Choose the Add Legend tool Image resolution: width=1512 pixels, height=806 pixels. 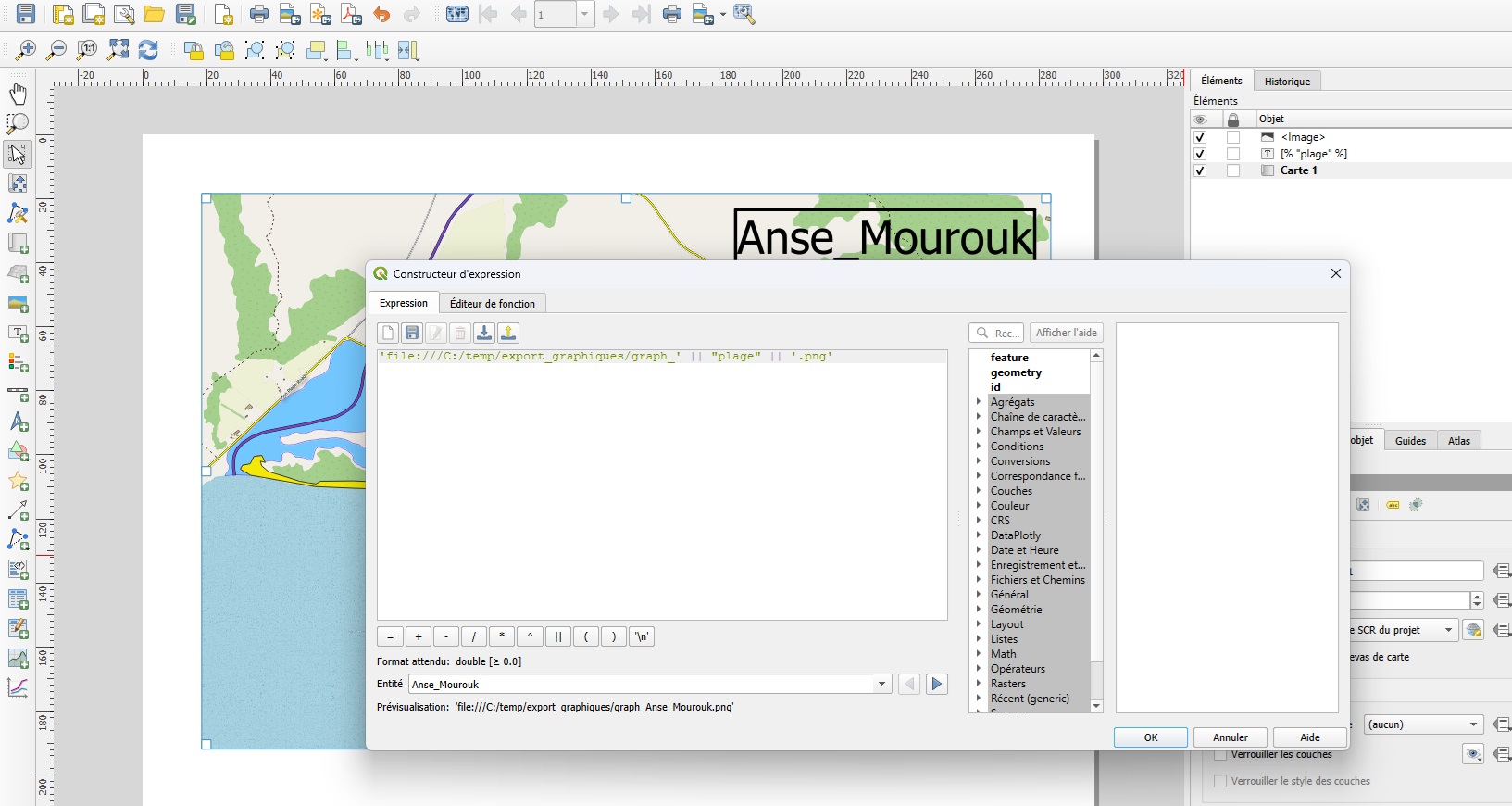(18, 362)
